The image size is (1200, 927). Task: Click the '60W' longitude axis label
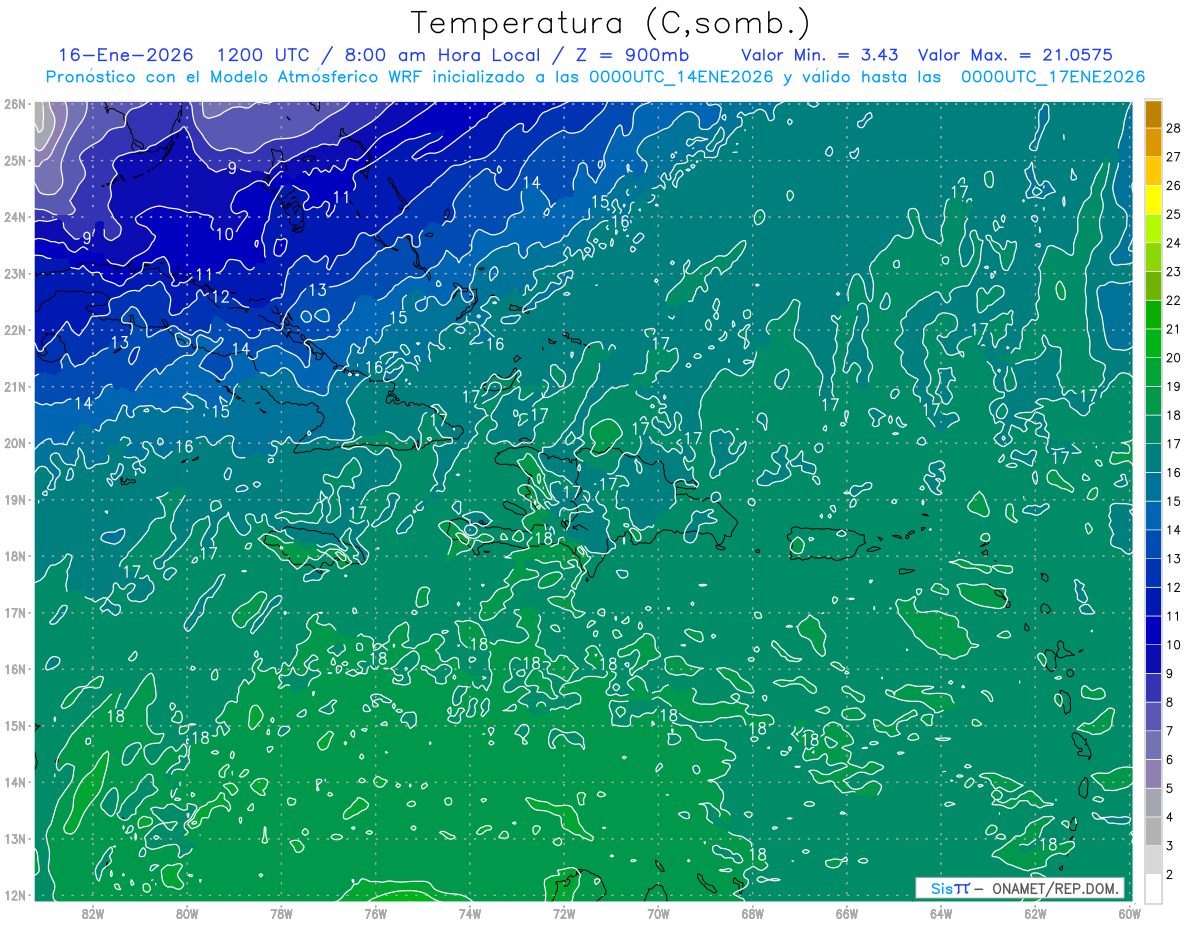[1129, 913]
